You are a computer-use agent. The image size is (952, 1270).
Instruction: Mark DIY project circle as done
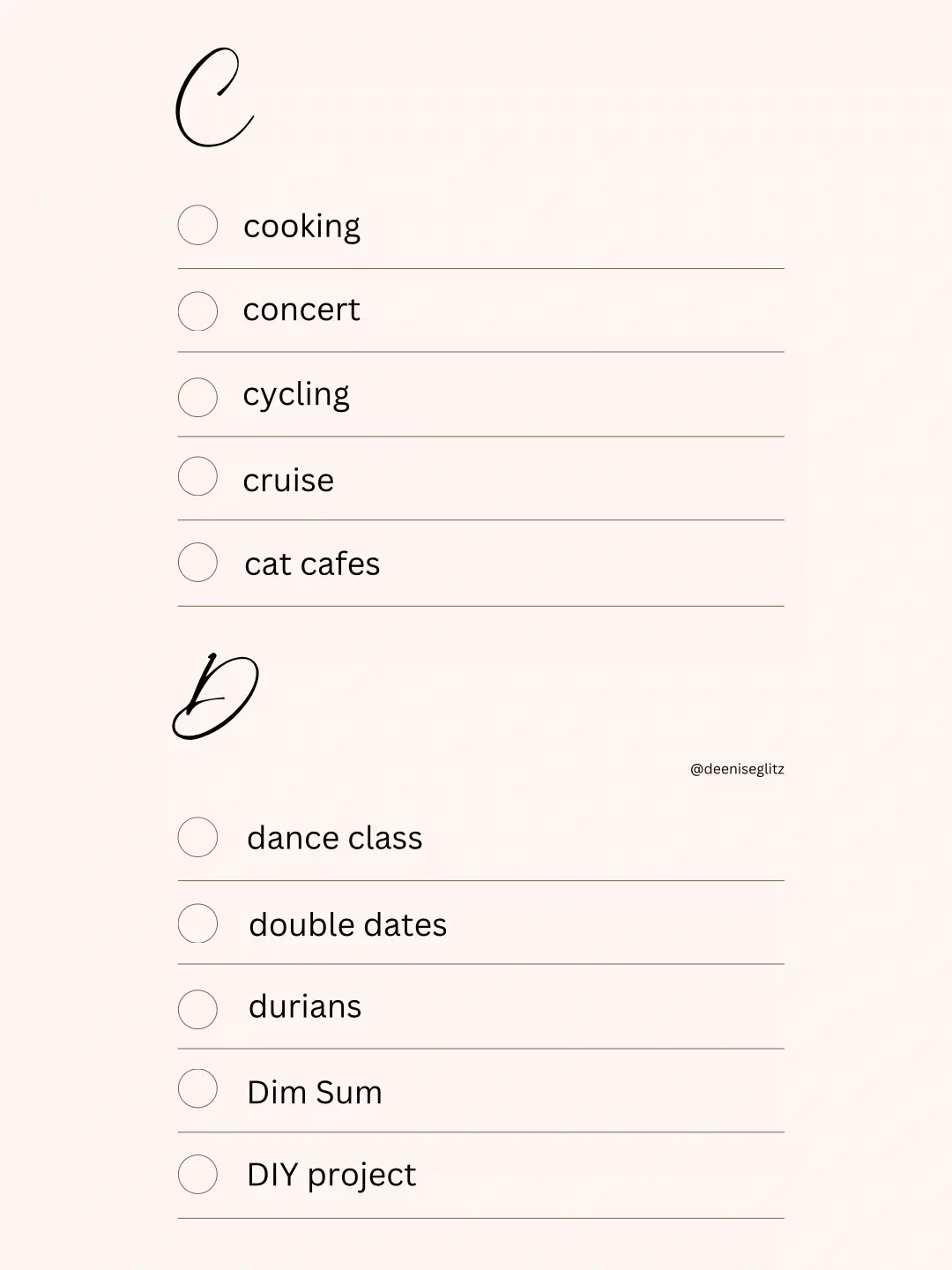tap(197, 1174)
